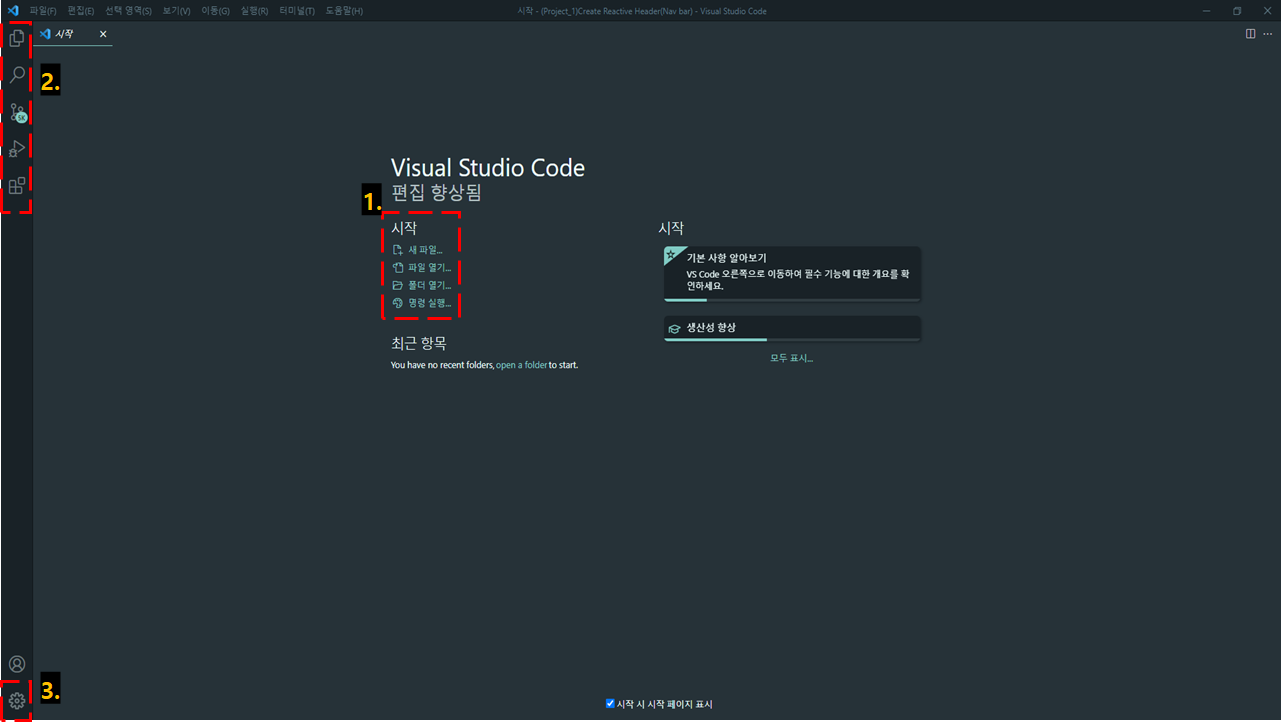This screenshot has height=722, width=1281.
Task: Open the 이동(G) menu
Action: (215, 10)
